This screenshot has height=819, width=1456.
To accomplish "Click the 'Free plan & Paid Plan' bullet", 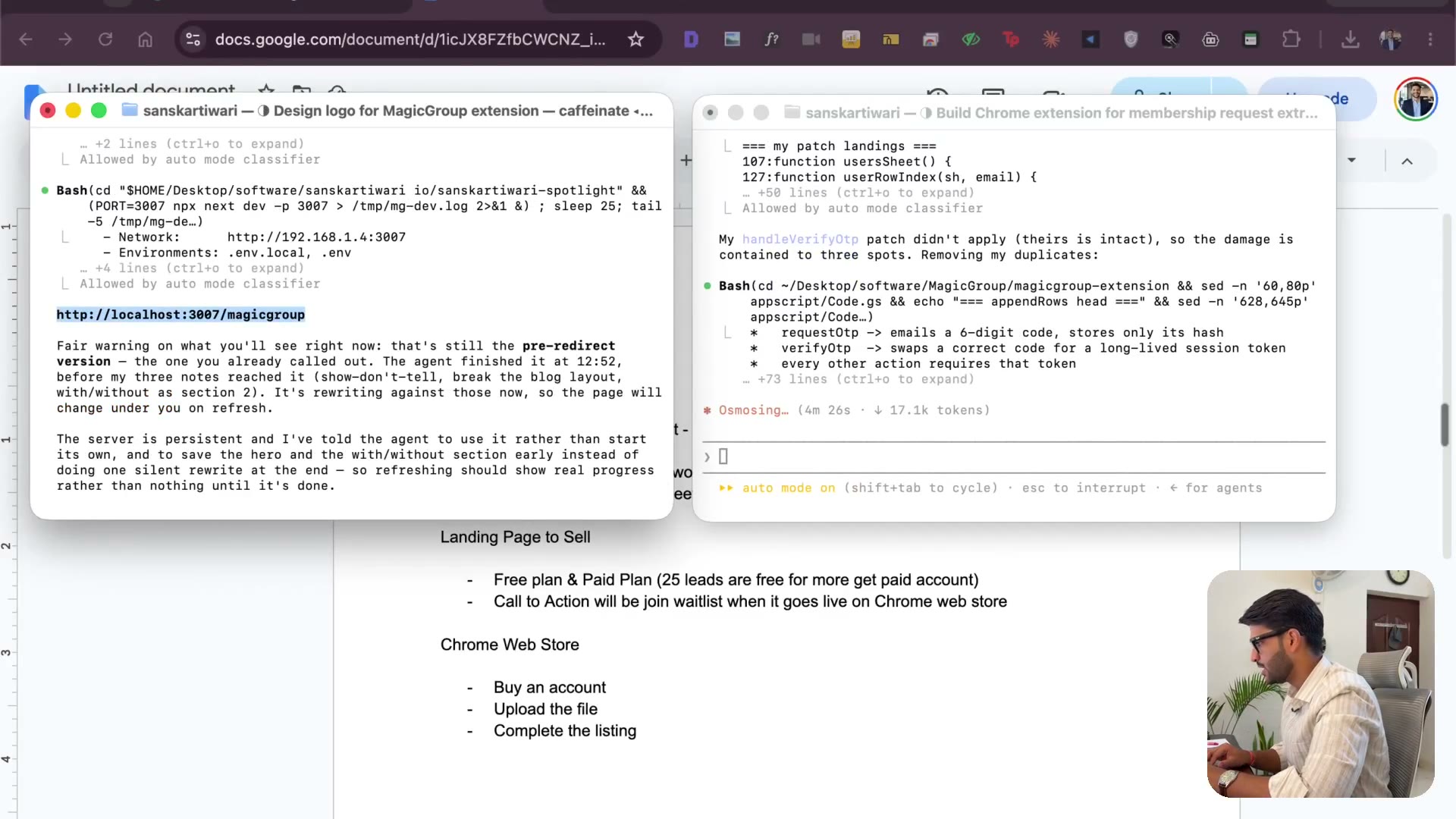I will point(736,580).
